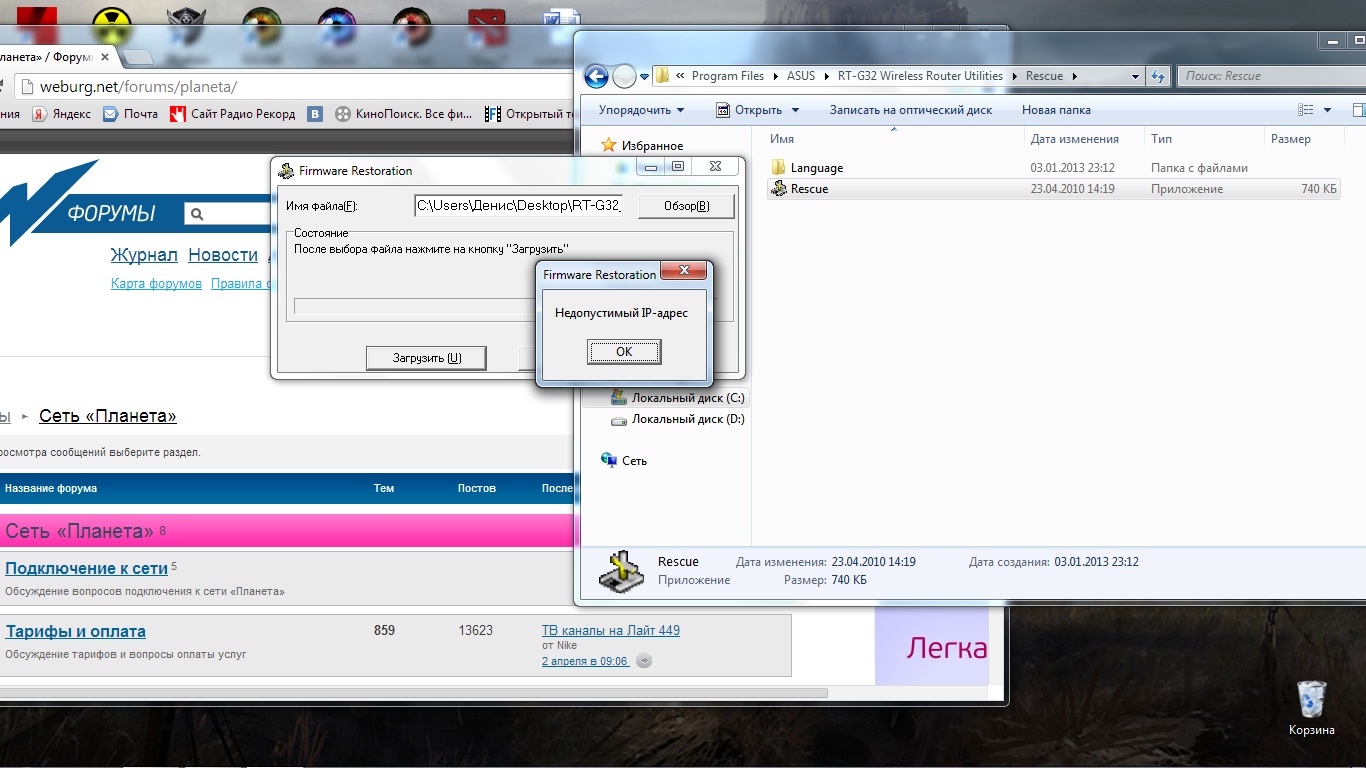
Task: Expand the double chevron at the breadcrumb start
Action: (680, 76)
